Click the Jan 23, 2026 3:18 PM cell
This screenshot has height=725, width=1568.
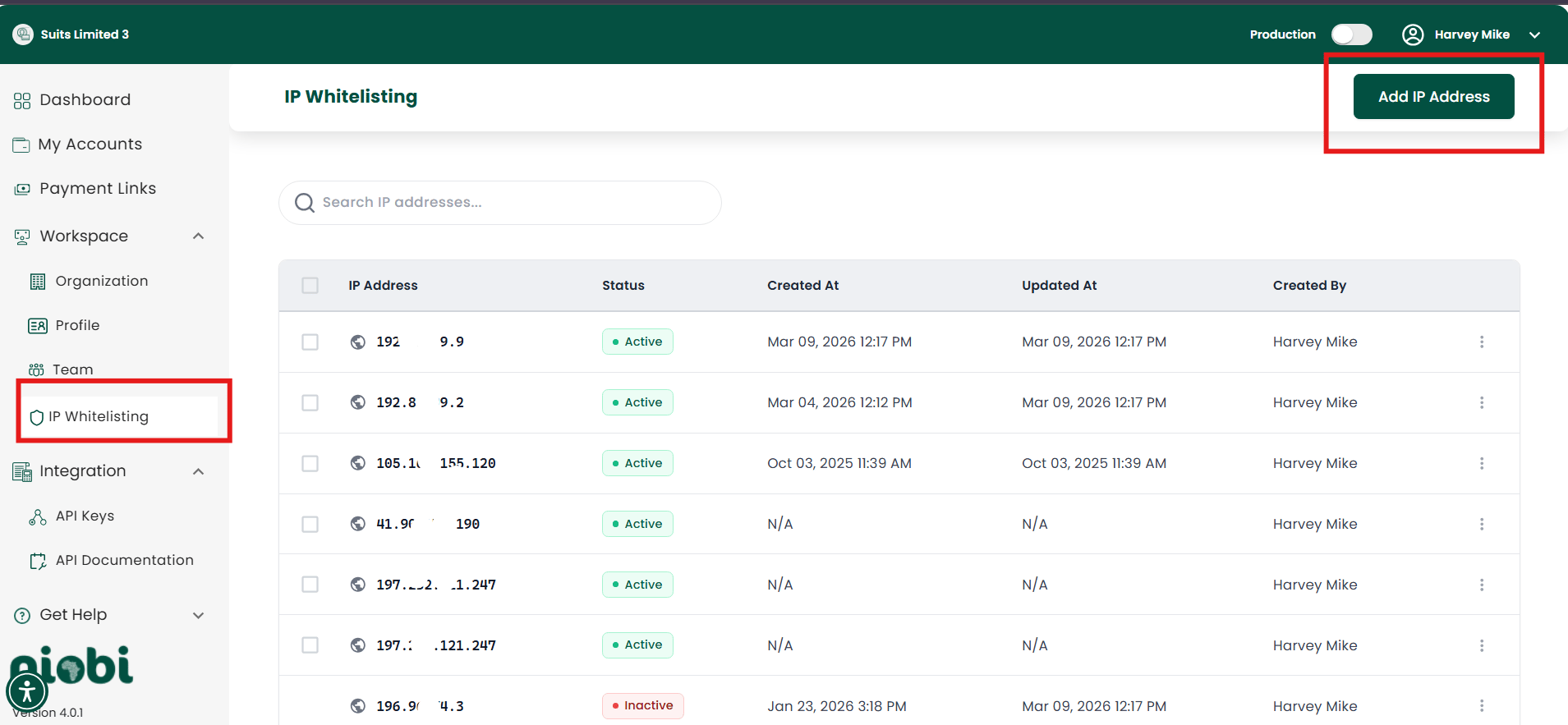click(x=837, y=706)
